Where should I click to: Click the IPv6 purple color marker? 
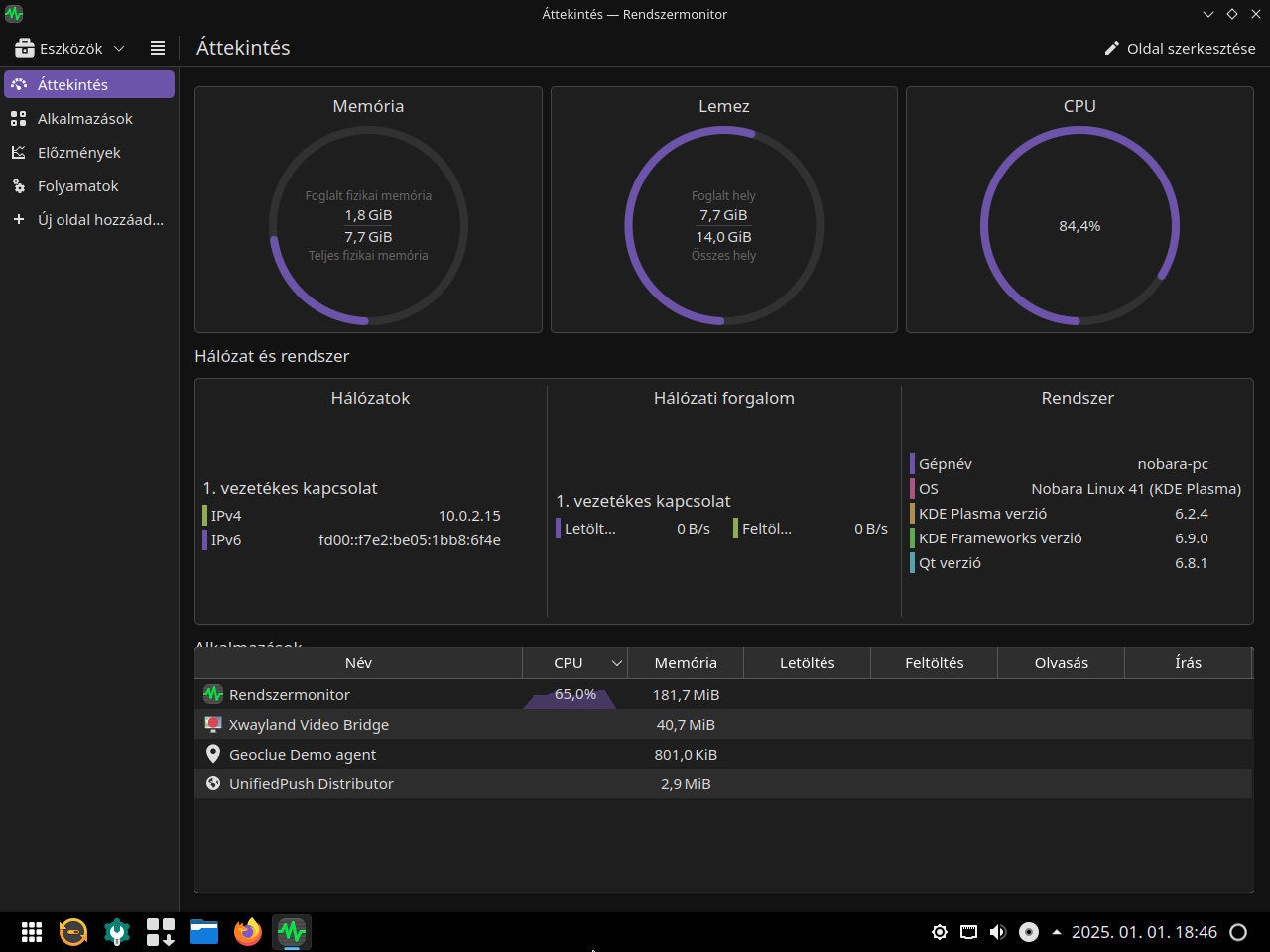tap(204, 540)
